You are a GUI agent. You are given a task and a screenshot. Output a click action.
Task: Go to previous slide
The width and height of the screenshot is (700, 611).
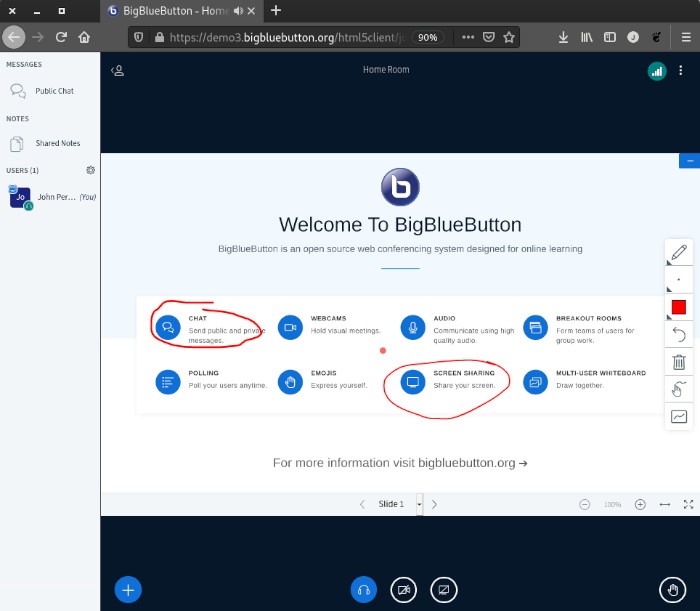[362, 504]
